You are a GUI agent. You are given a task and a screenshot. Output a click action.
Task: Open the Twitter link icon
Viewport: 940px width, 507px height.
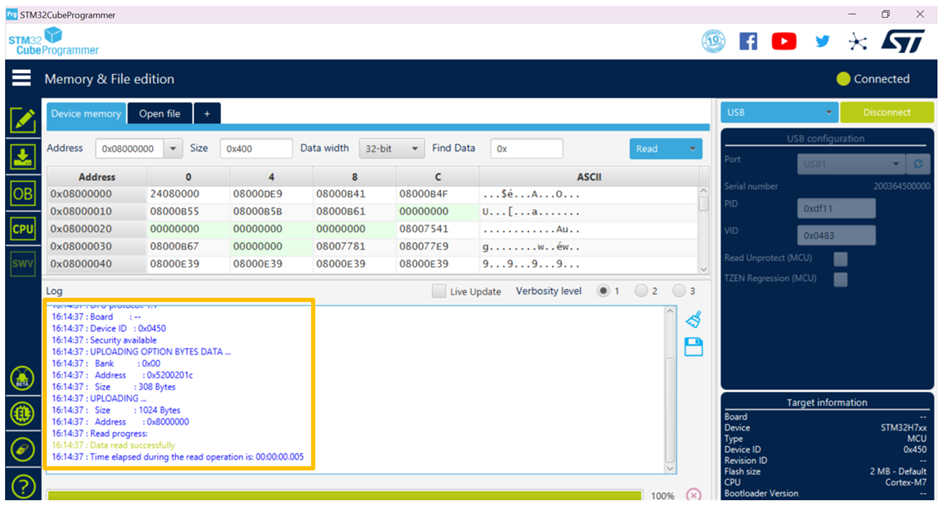(822, 41)
